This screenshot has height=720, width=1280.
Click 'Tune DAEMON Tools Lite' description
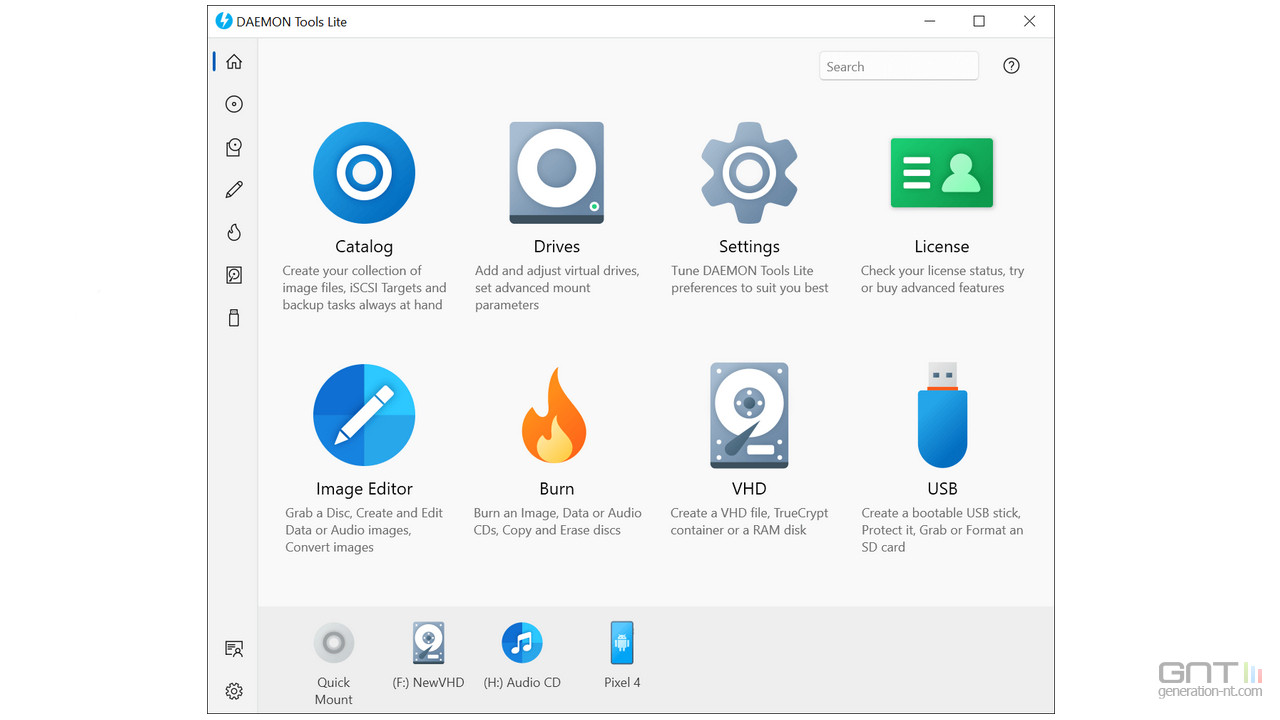[749, 279]
